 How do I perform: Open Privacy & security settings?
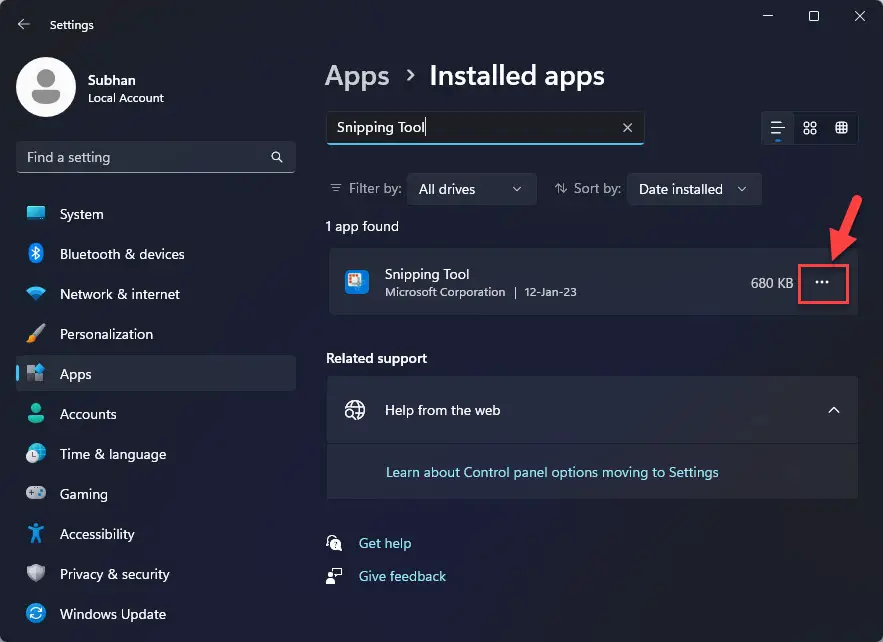click(156, 574)
